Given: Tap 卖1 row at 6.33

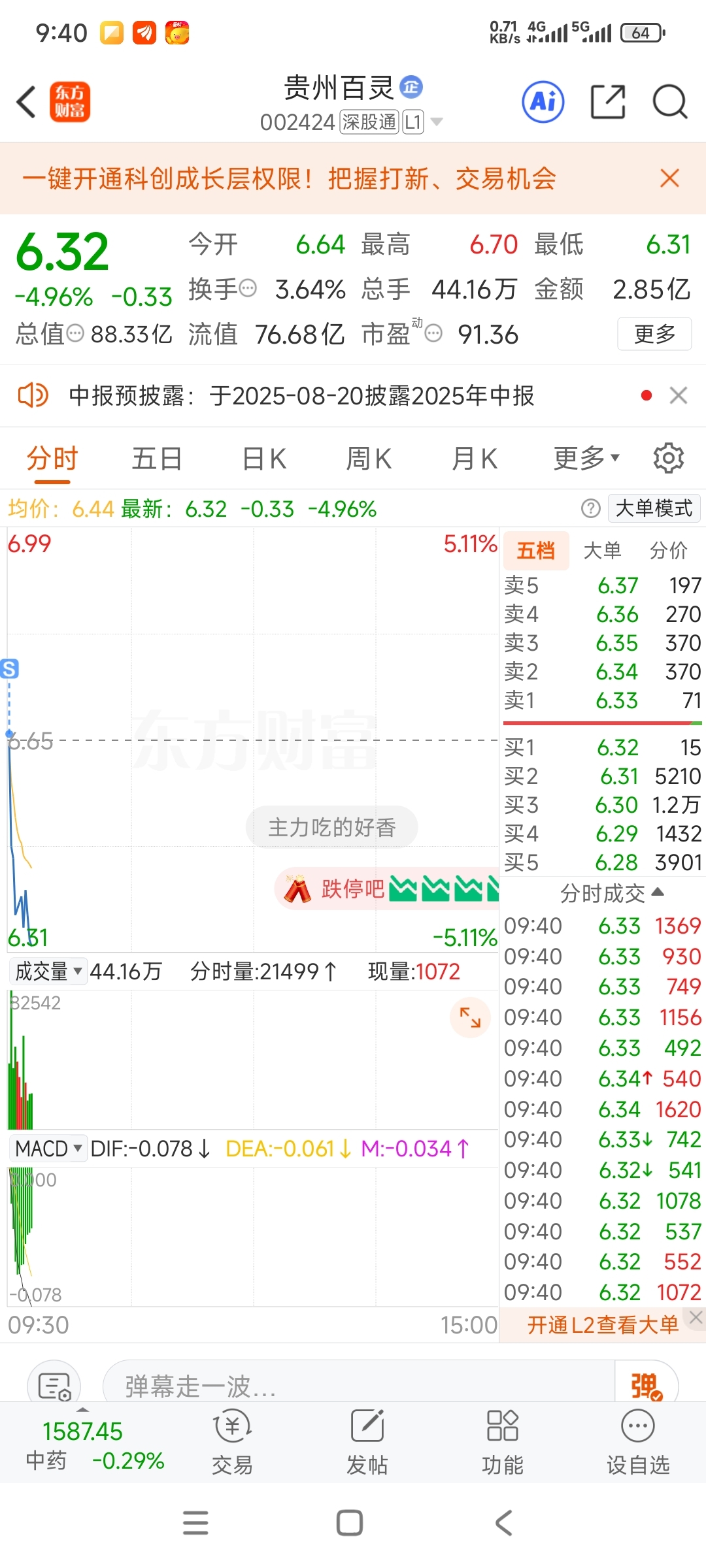Looking at the screenshot, I should 602,700.
